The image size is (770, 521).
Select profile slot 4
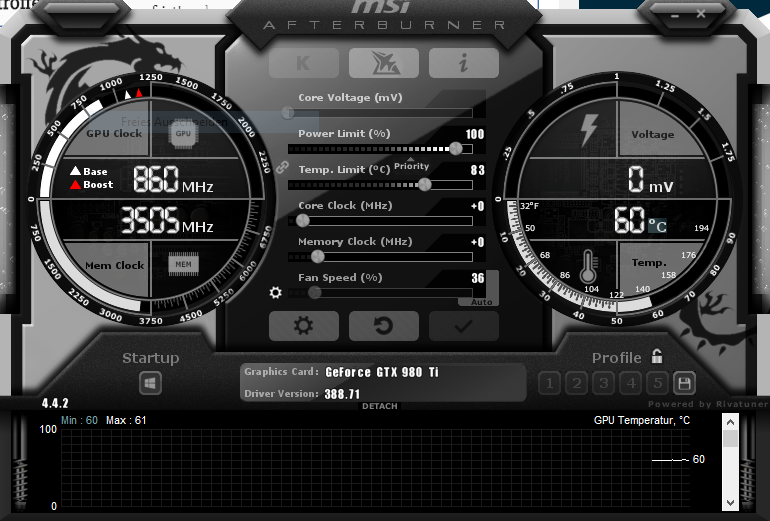(x=631, y=383)
